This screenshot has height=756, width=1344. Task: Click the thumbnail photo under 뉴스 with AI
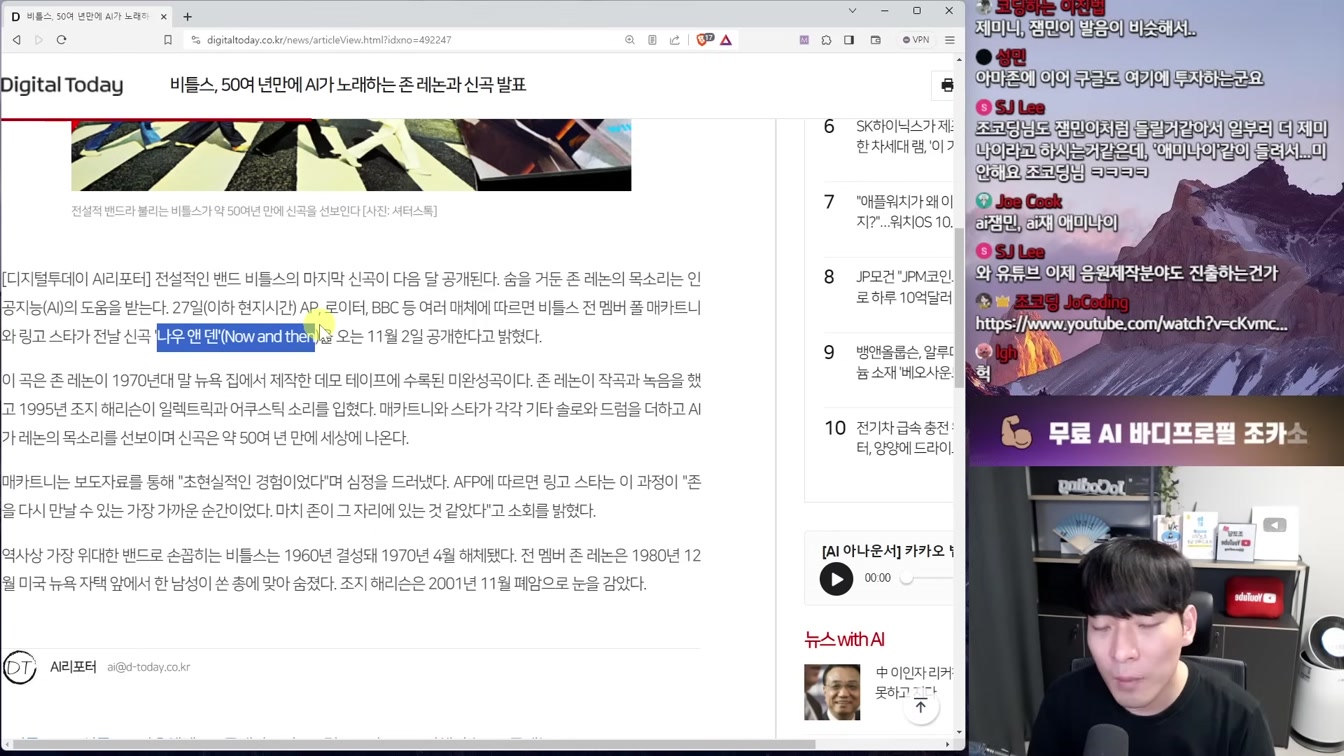[832, 692]
